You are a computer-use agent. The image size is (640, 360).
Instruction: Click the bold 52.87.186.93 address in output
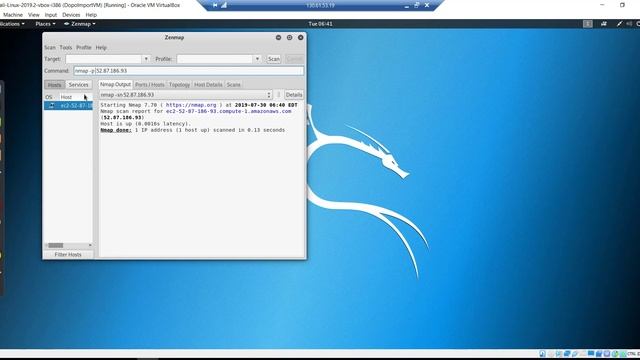click(123, 118)
